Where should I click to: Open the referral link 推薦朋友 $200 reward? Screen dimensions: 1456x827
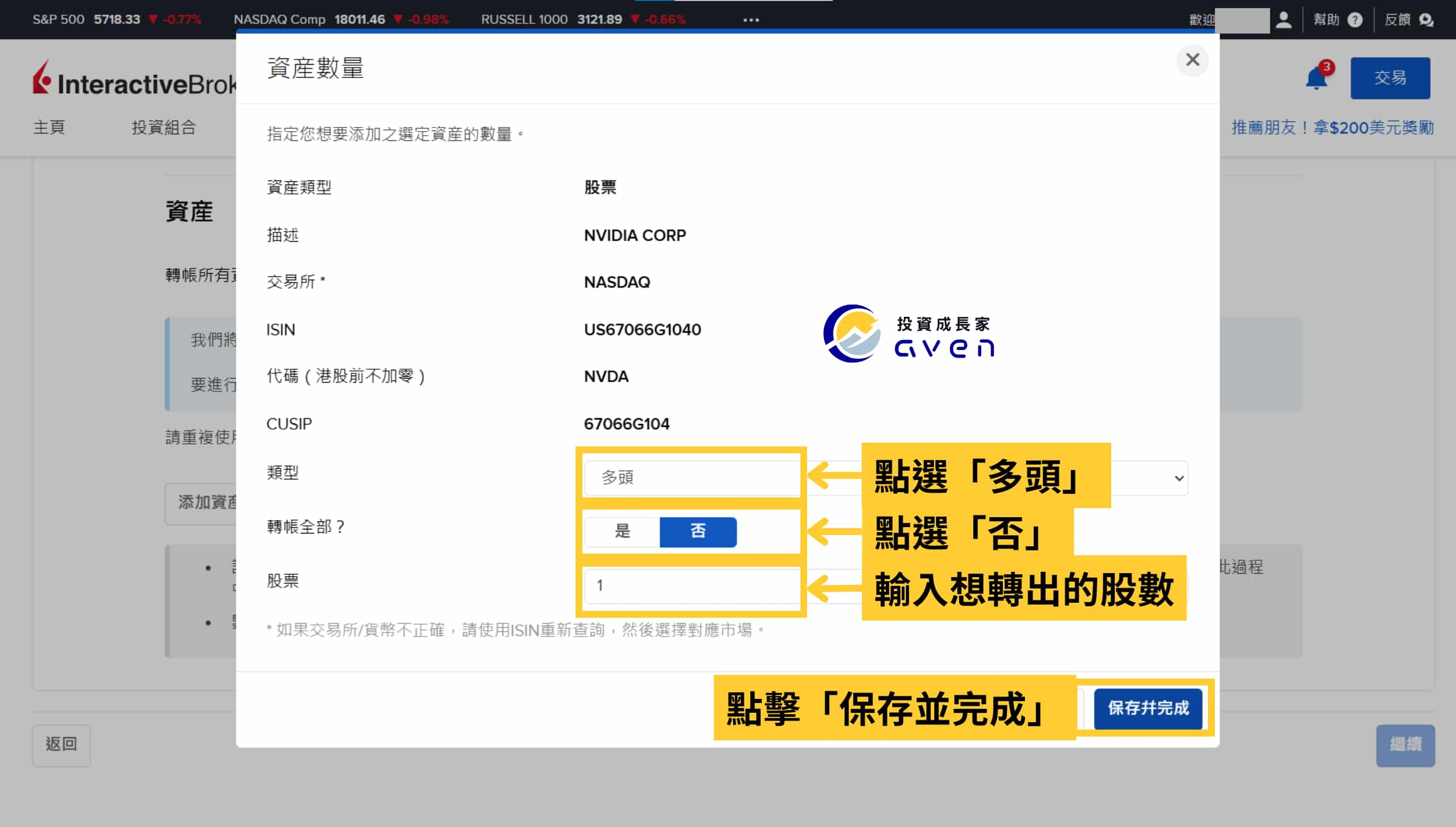click(1333, 128)
